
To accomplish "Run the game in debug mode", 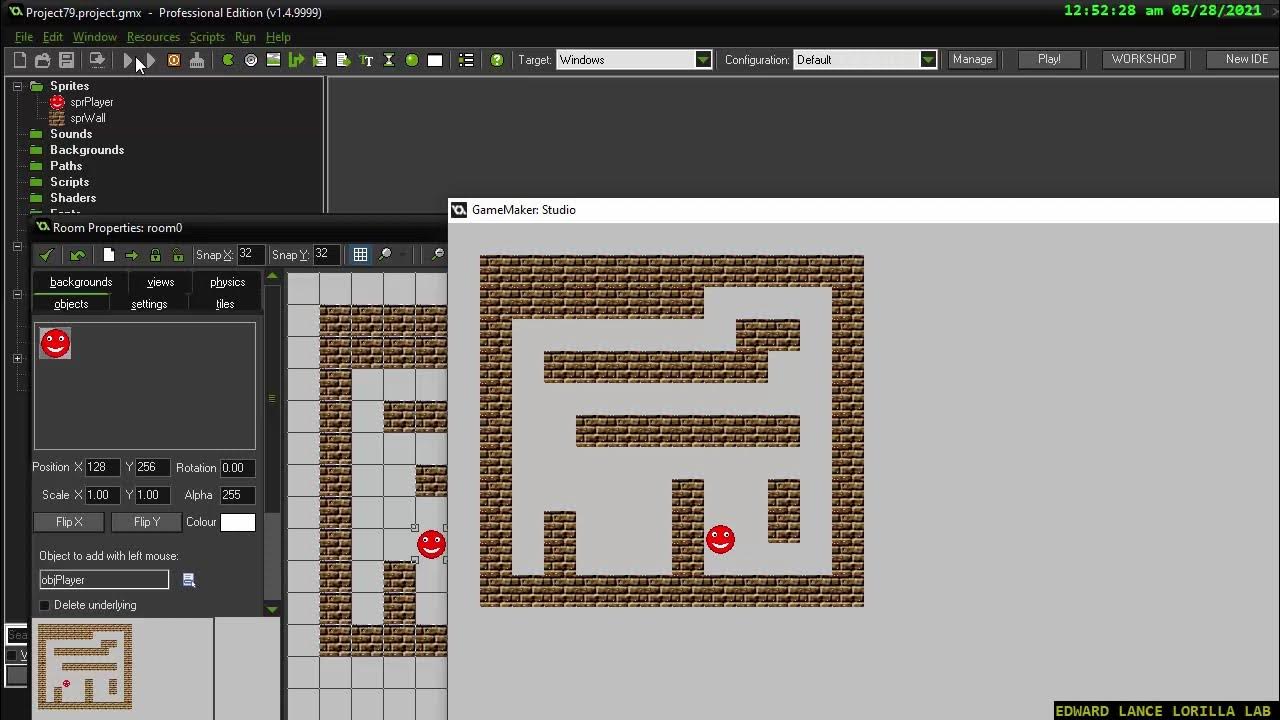I will click(x=150, y=60).
